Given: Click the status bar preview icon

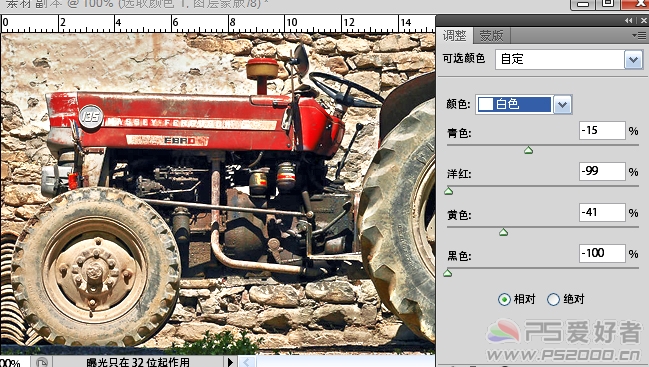Looking at the screenshot, I should (x=41, y=362).
